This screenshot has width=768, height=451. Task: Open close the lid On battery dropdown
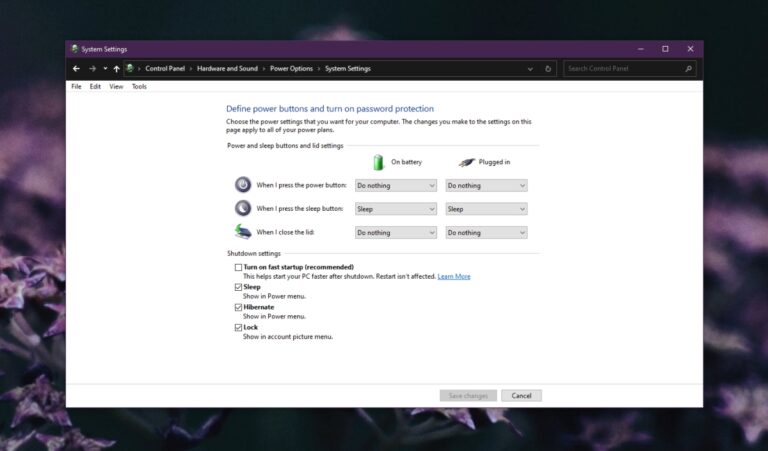pos(396,233)
